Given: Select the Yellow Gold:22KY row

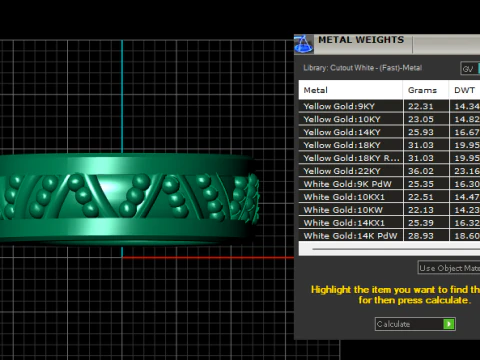Looking at the screenshot, I should click(x=389, y=171).
